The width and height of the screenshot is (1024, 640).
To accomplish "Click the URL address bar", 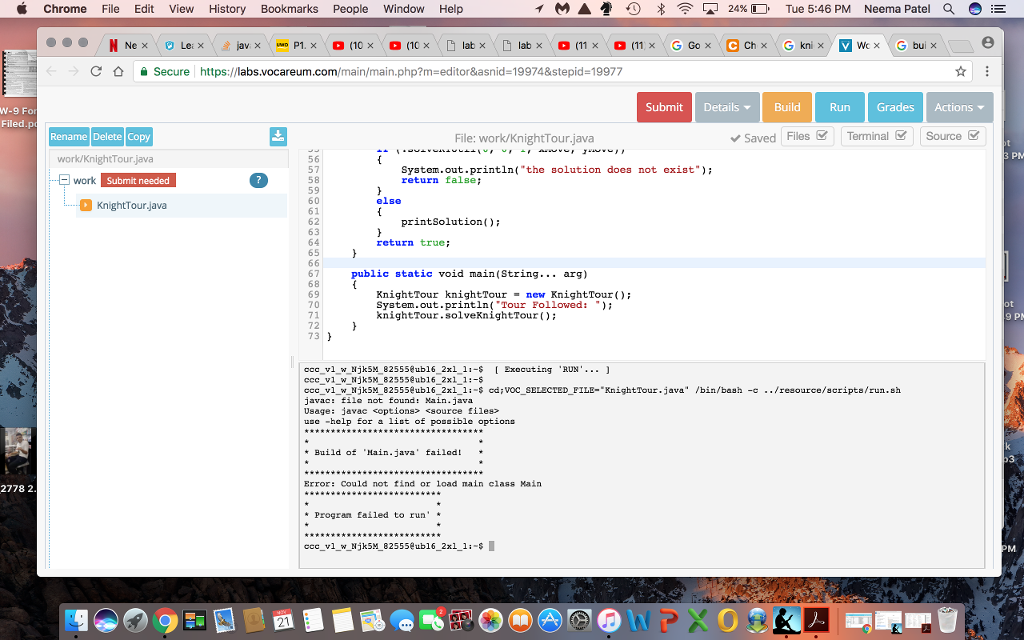I will pyautogui.click(x=540, y=72).
